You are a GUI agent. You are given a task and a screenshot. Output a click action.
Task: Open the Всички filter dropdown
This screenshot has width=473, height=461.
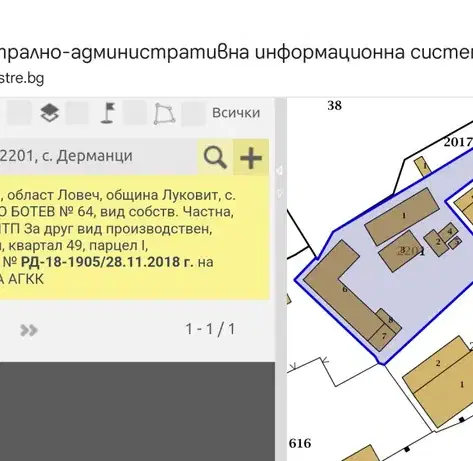[x=236, y=113]
